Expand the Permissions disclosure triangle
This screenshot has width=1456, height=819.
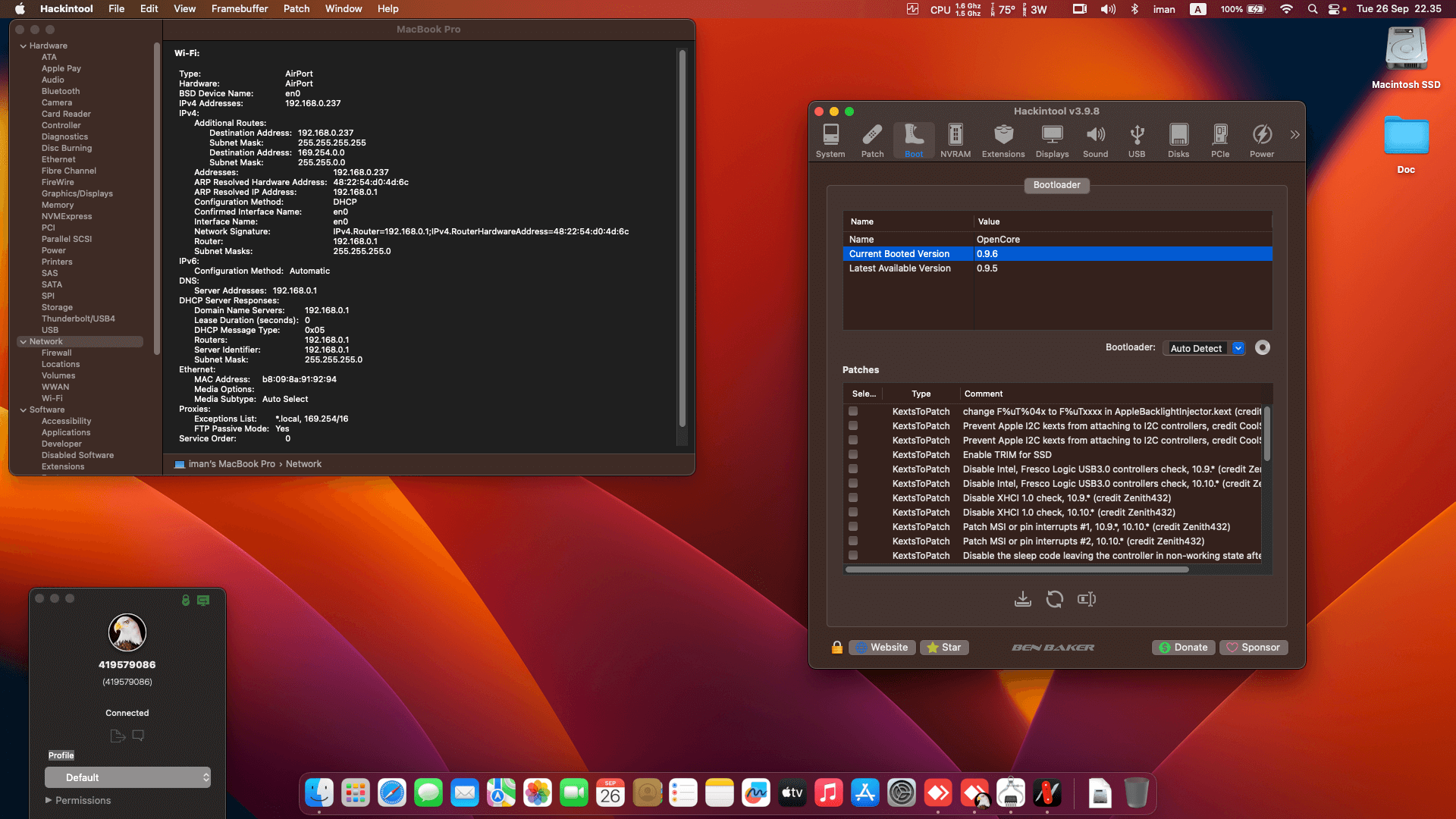coord(49,800)
